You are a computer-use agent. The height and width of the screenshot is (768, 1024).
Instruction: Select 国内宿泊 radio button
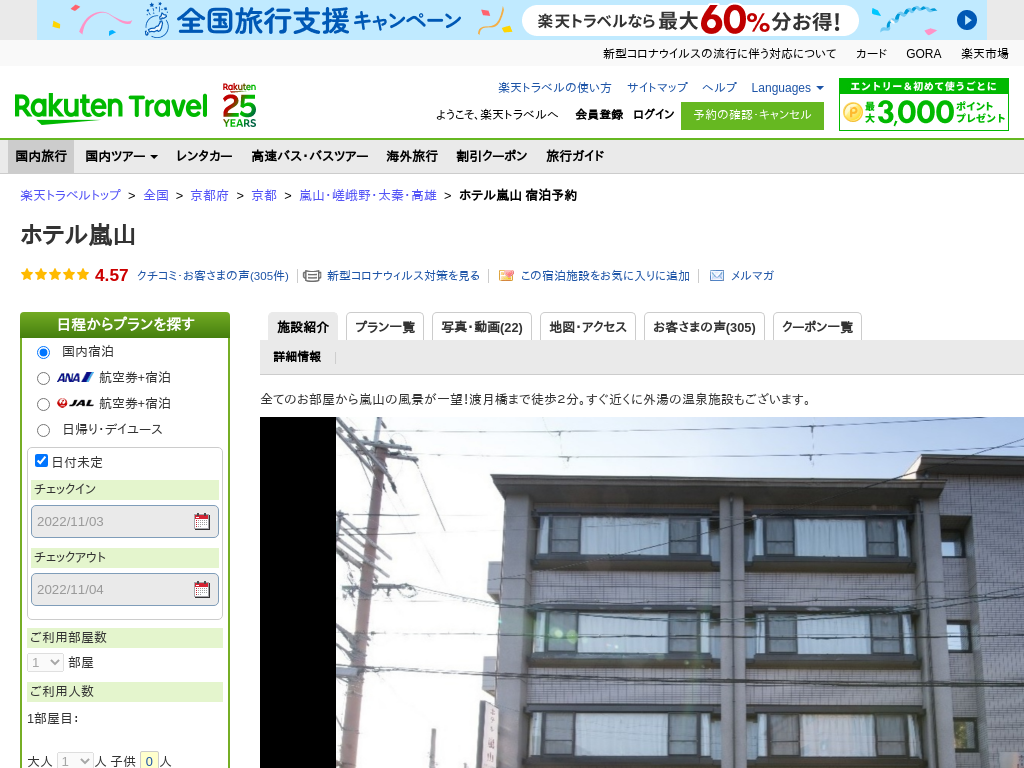(43, 352)
